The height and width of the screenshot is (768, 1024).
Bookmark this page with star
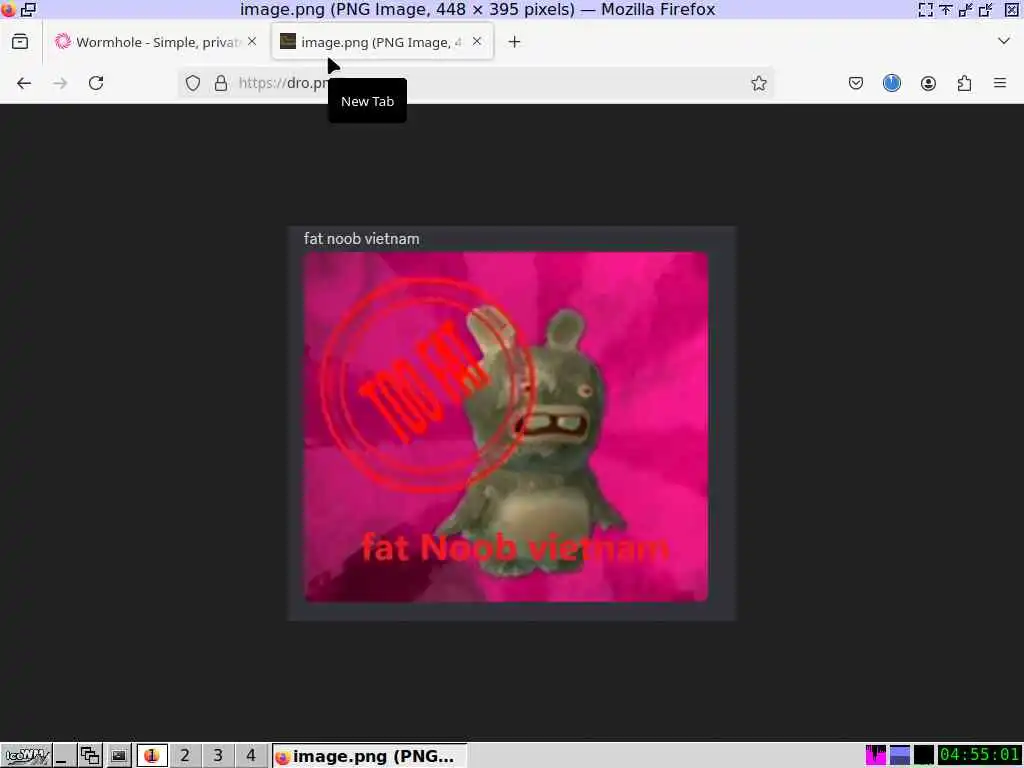tap(758, 83)
